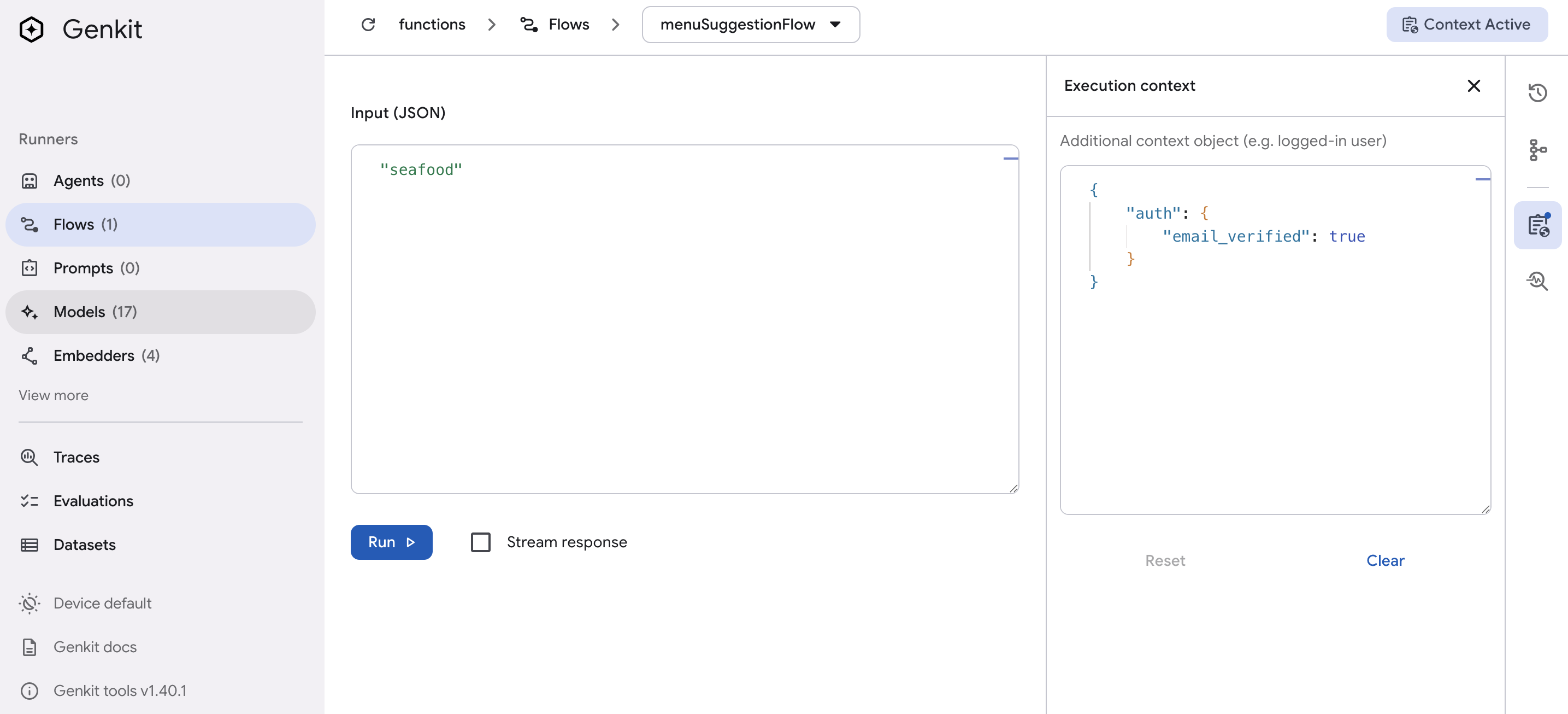Screen dimensions: 1568x714
Task: Click the Input editor minimap marker
Action: 1010,159
